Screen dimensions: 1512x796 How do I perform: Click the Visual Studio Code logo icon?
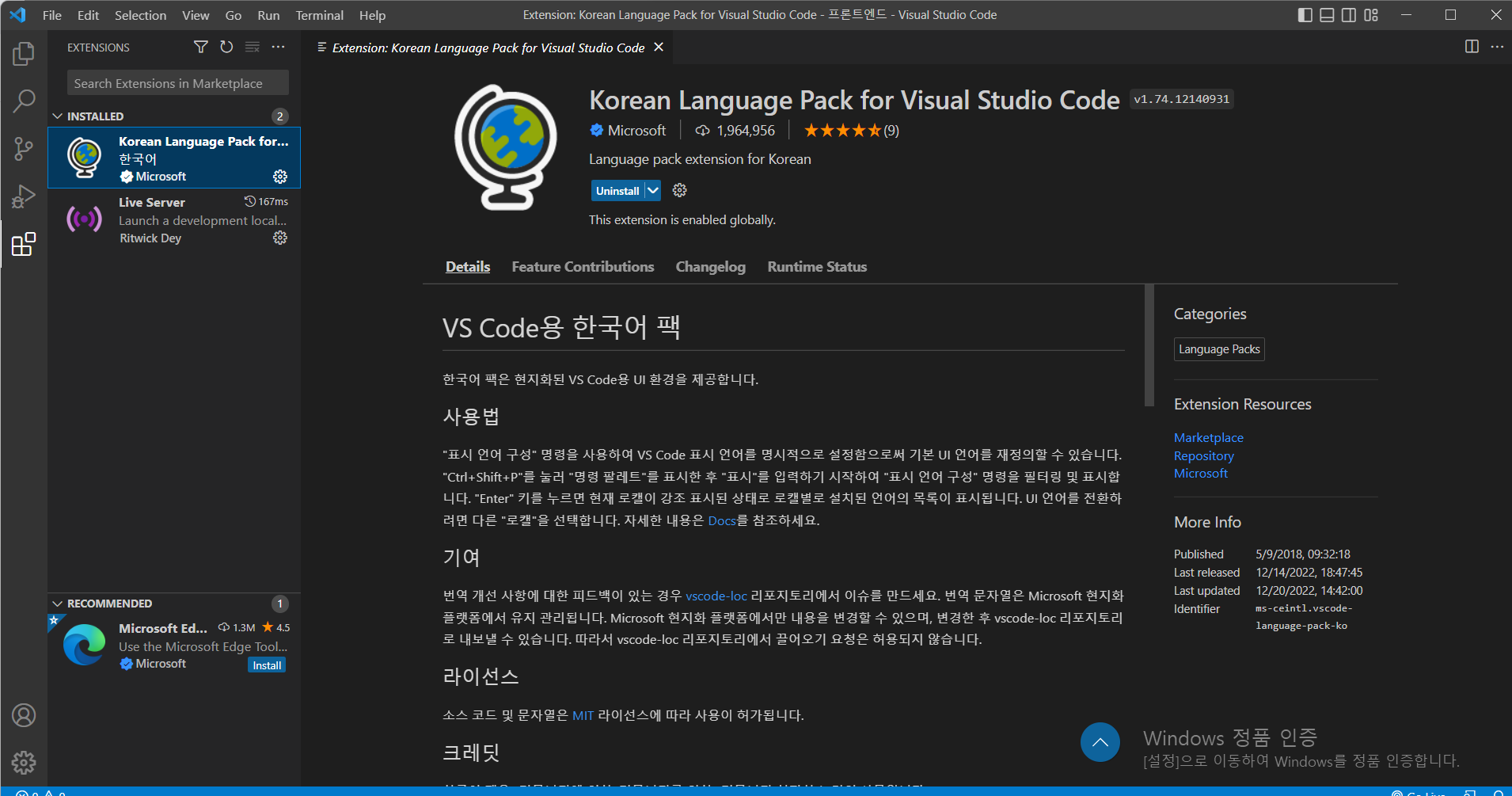17,15
